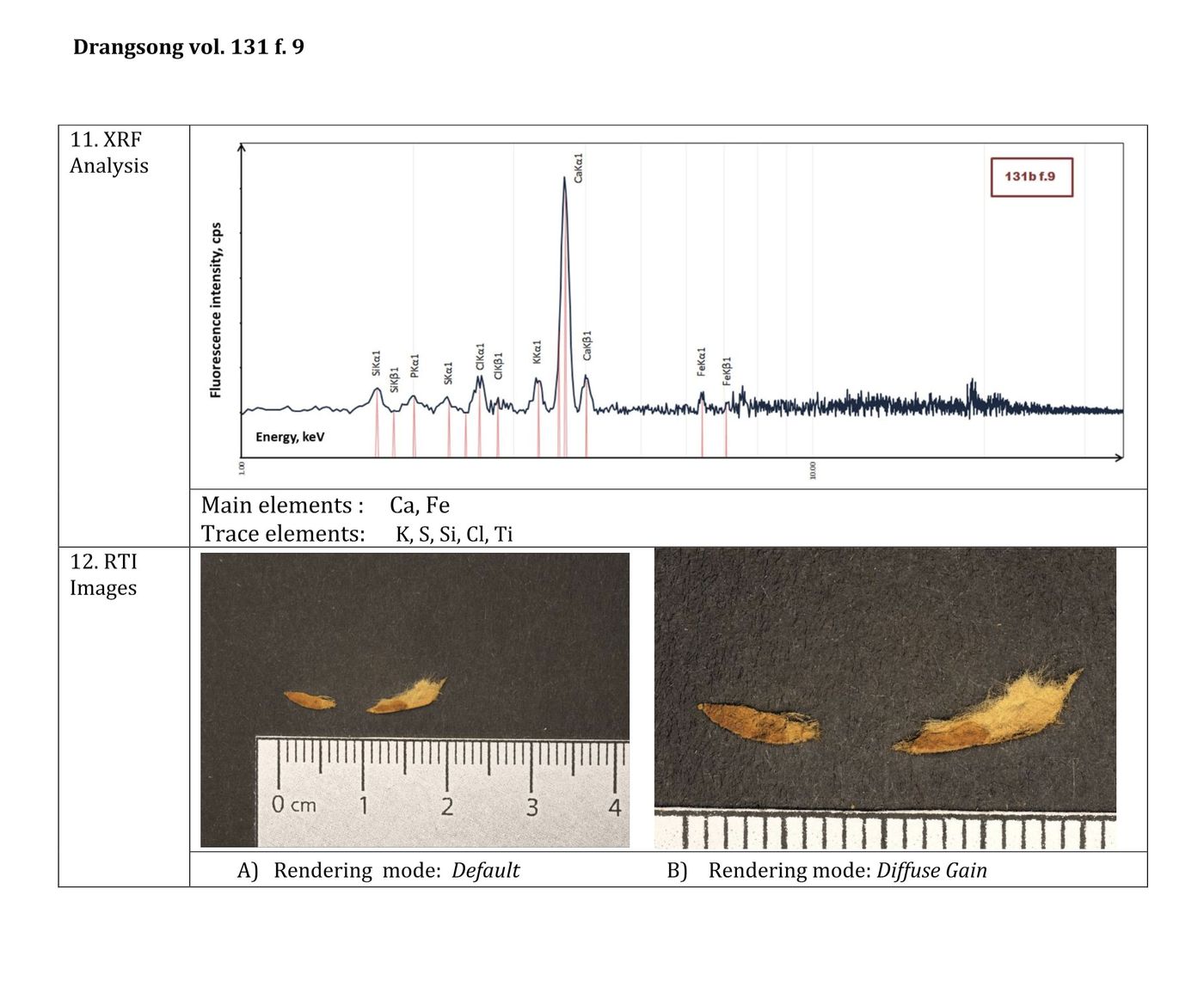Click the 'Energy, keV' axis label
The width and height of the screenshot is (1204, 987).
(x=290, y=437)
